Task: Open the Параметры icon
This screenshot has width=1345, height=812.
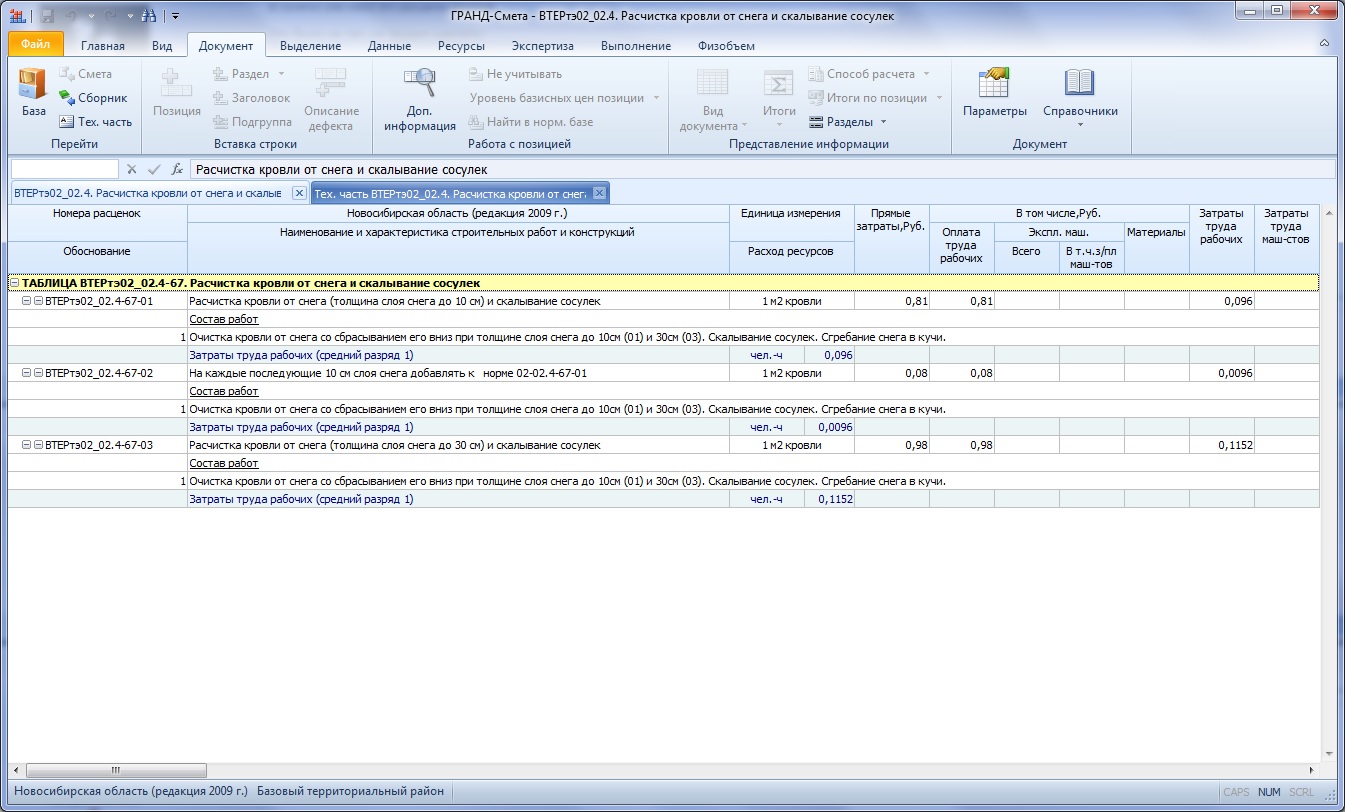Action: (x=994, y=85)
